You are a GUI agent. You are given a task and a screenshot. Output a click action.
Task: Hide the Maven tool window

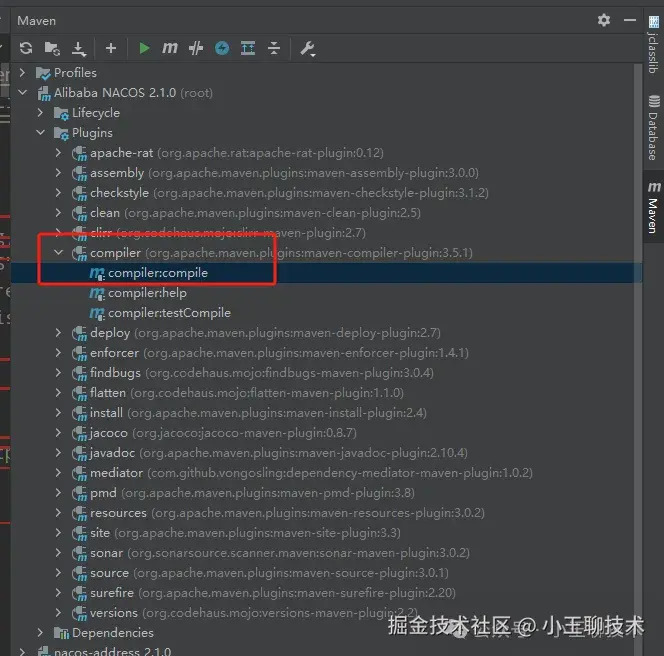point(630,20)
